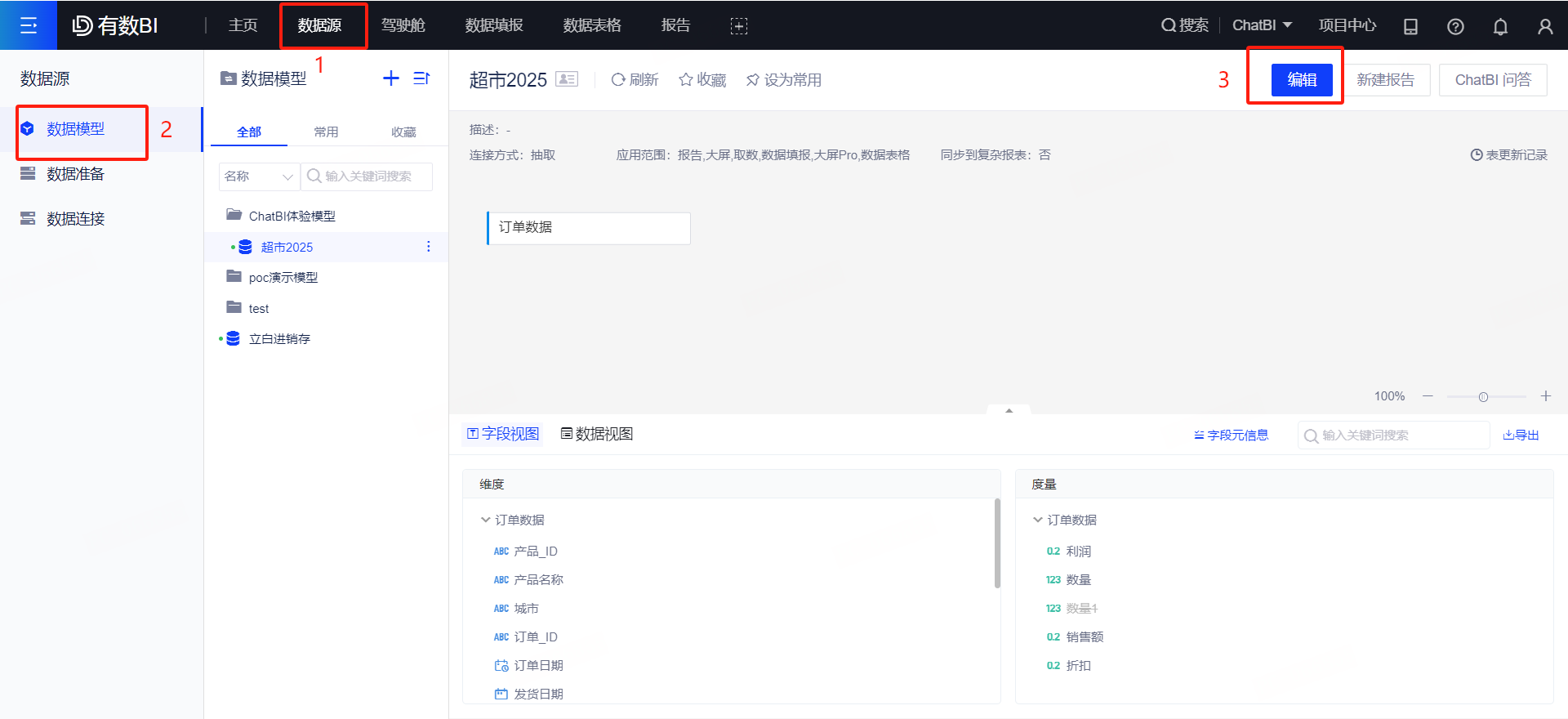
Task: Switch to 数据视图 view
Action: (597, 434)
